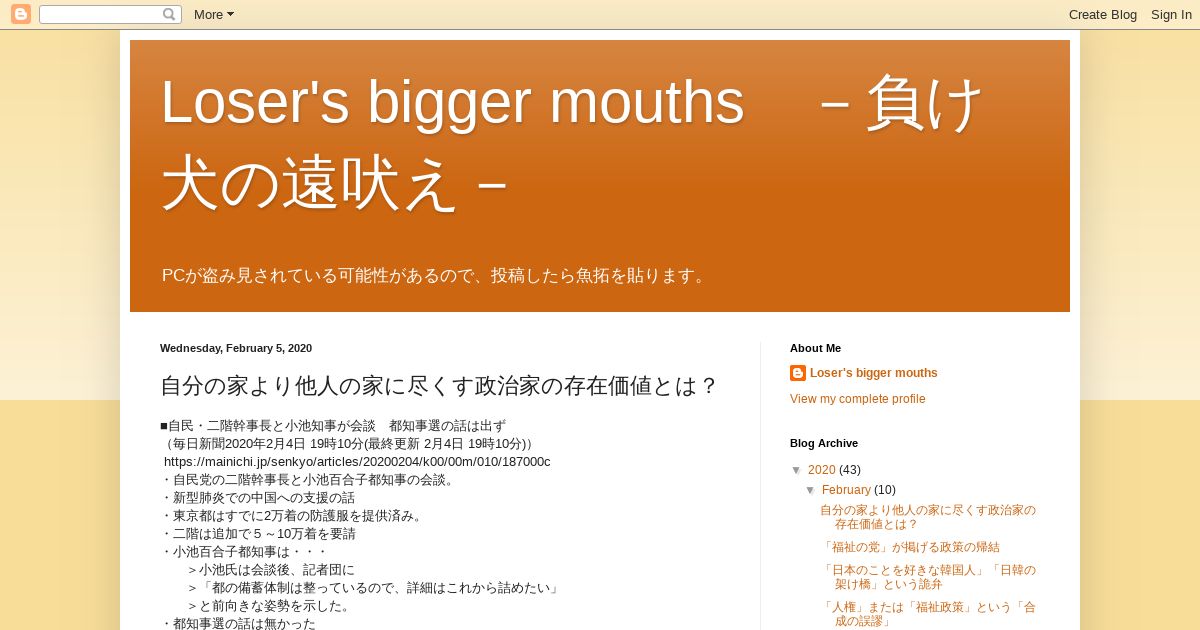Click line ■自民・二階幹事長と小池知事が会談

333,426
